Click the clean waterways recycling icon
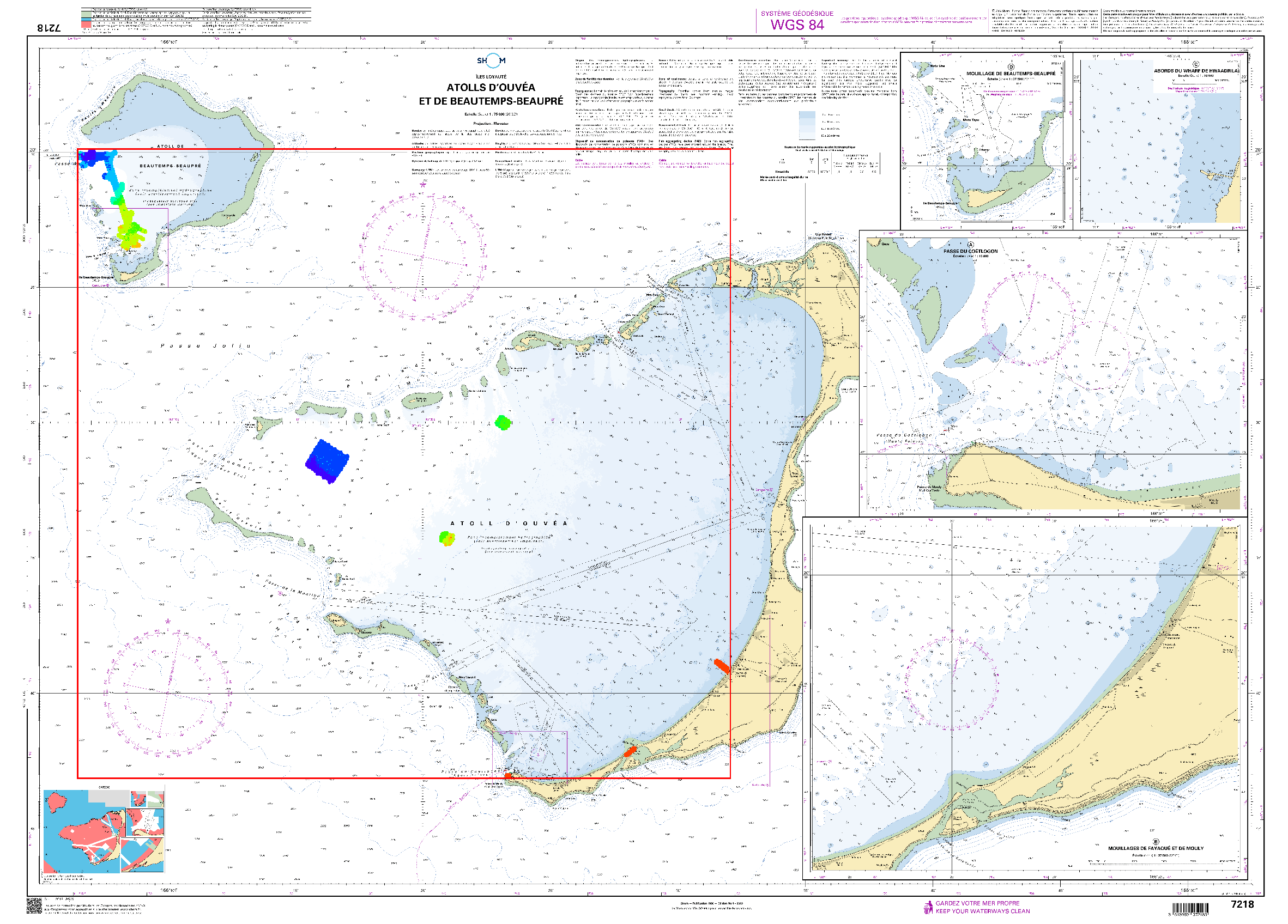The width and height of the screenshot is (1288, 924). point(928,907)
